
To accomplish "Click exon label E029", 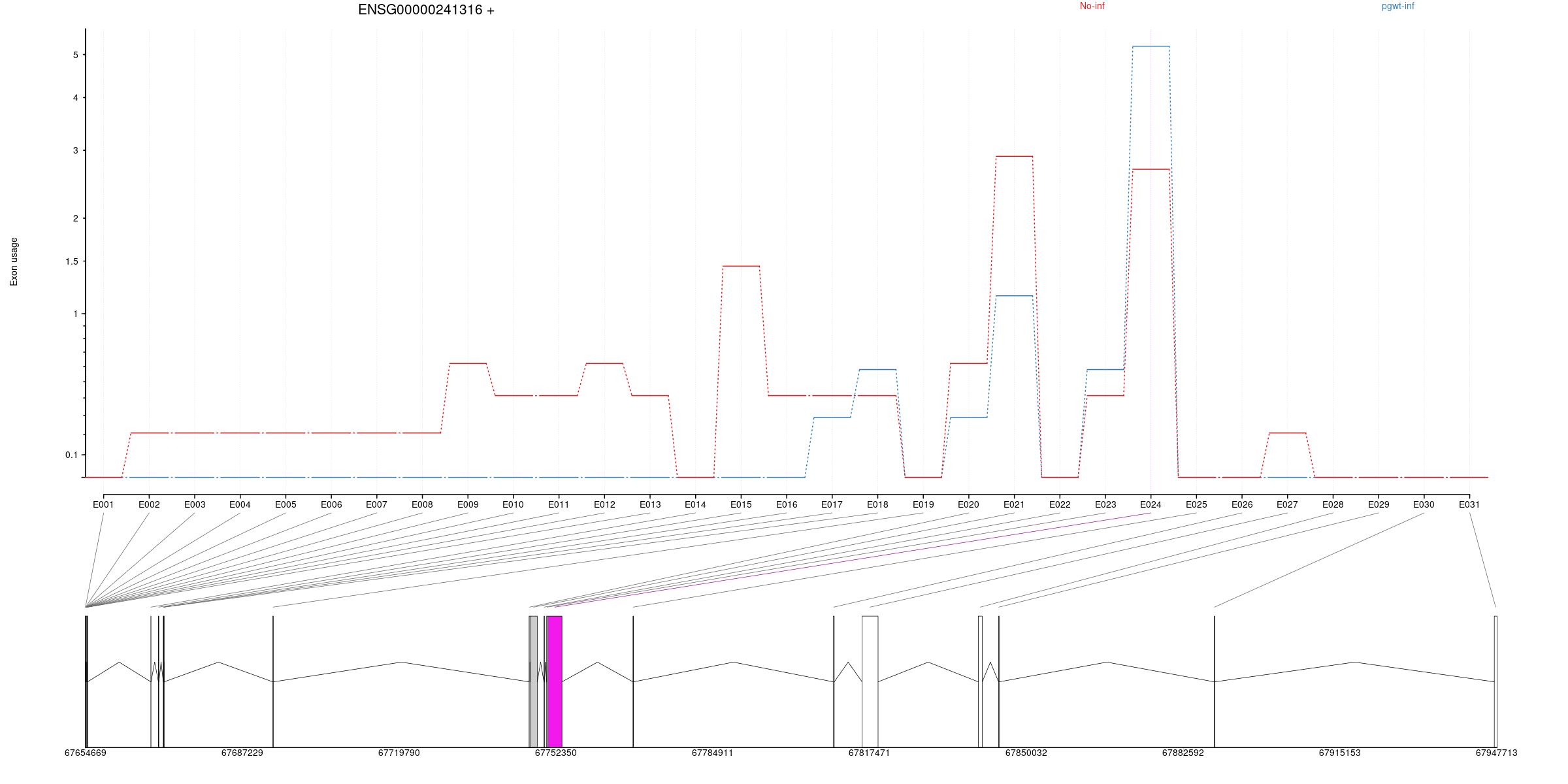I will [x=1379, y=504].
